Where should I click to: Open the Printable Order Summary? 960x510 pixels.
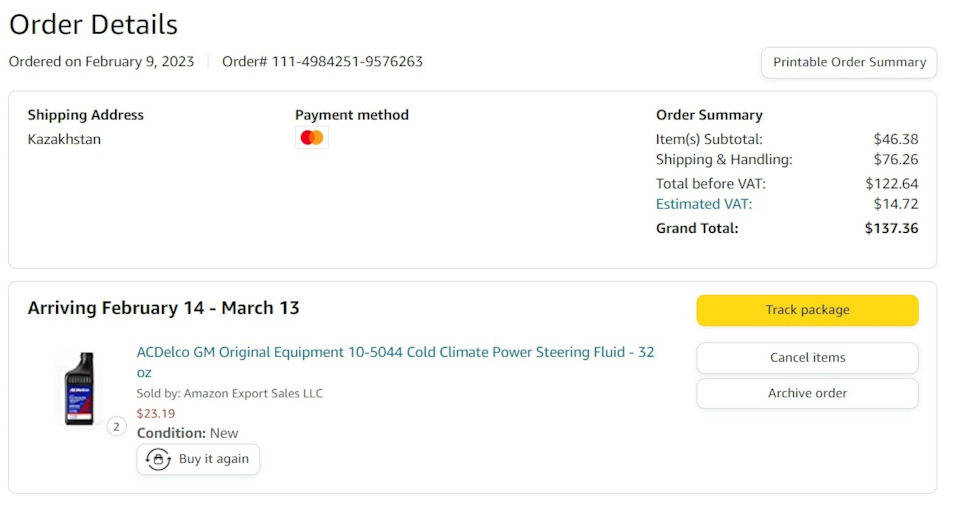849,62
